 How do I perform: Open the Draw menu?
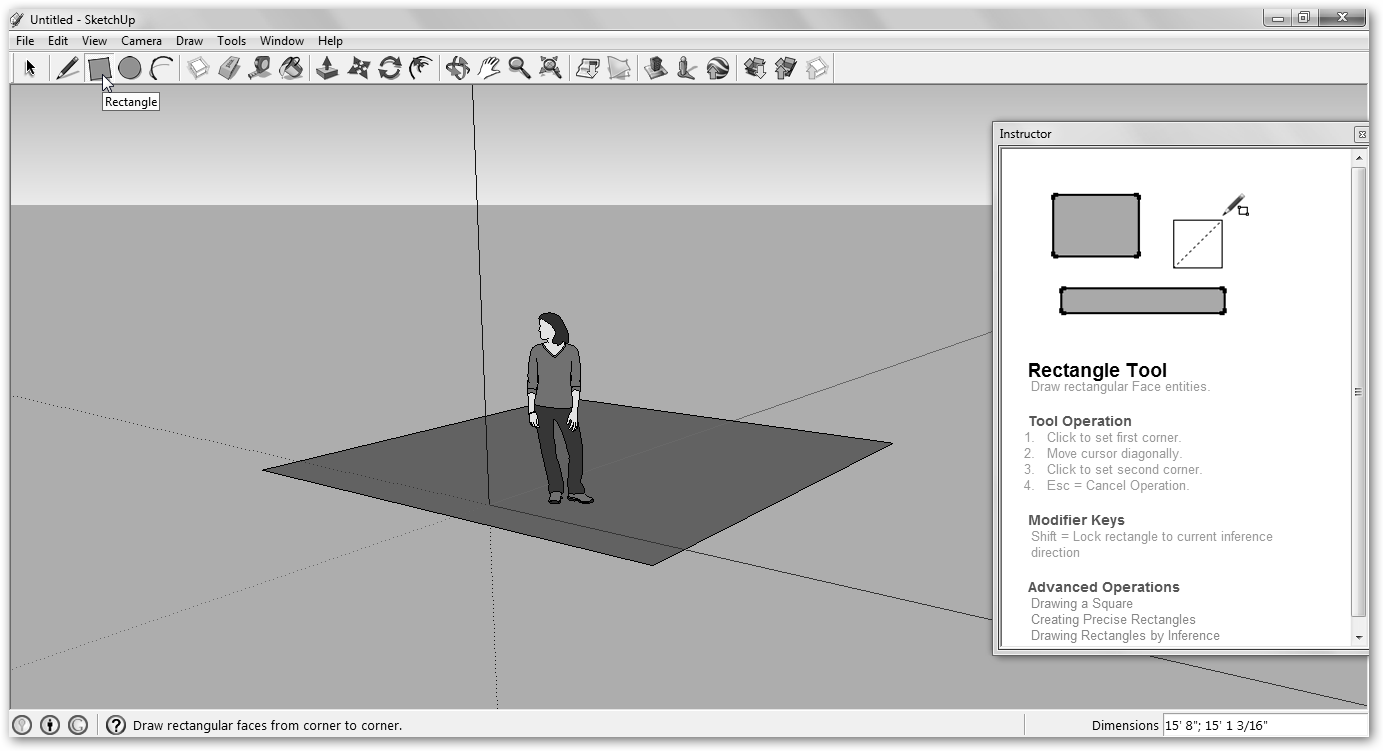pos(189,41)
